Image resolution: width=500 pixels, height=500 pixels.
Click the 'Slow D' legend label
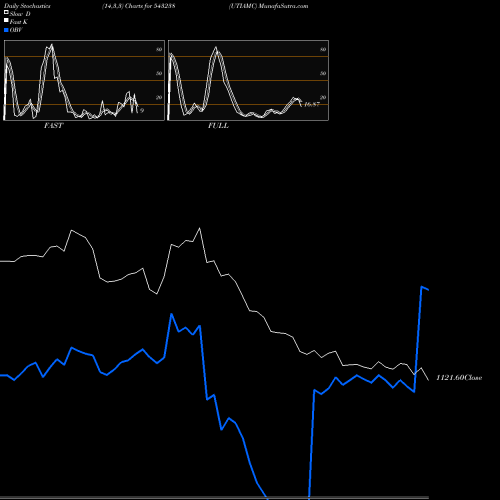coord(20,14)
